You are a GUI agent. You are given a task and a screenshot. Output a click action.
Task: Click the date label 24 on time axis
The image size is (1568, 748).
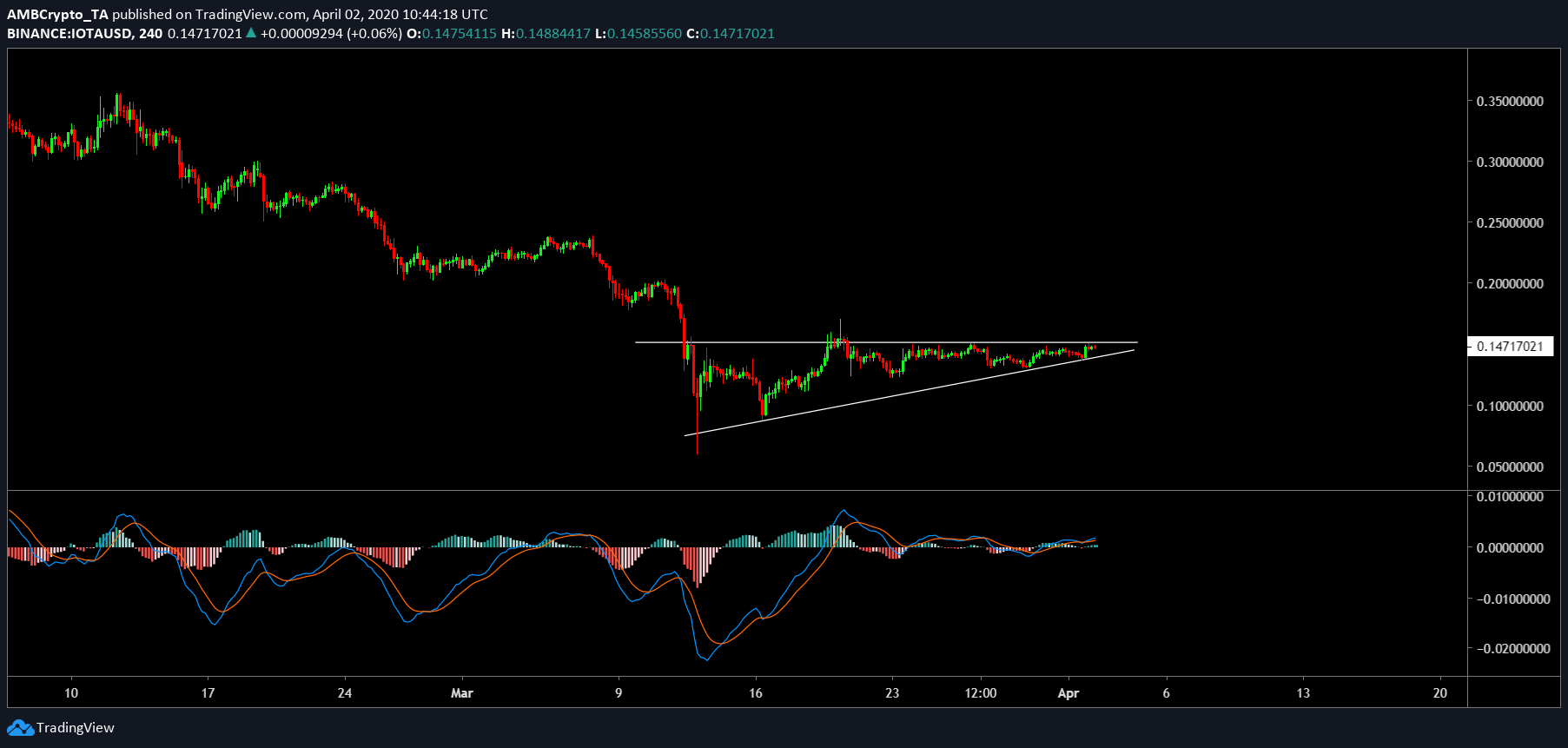click(x=345, y=692)
